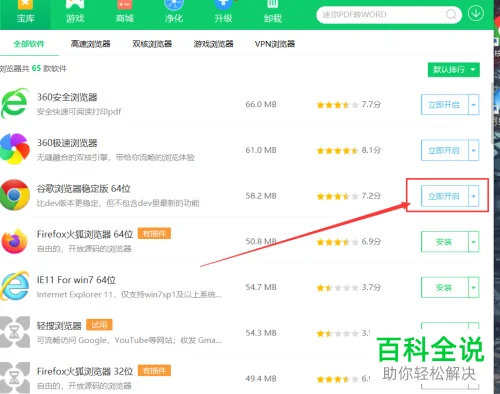Viewport: 500px width, 394px height.
Task: Click 安装 for IE11 For win7
Action: click(x=444, y=287)
